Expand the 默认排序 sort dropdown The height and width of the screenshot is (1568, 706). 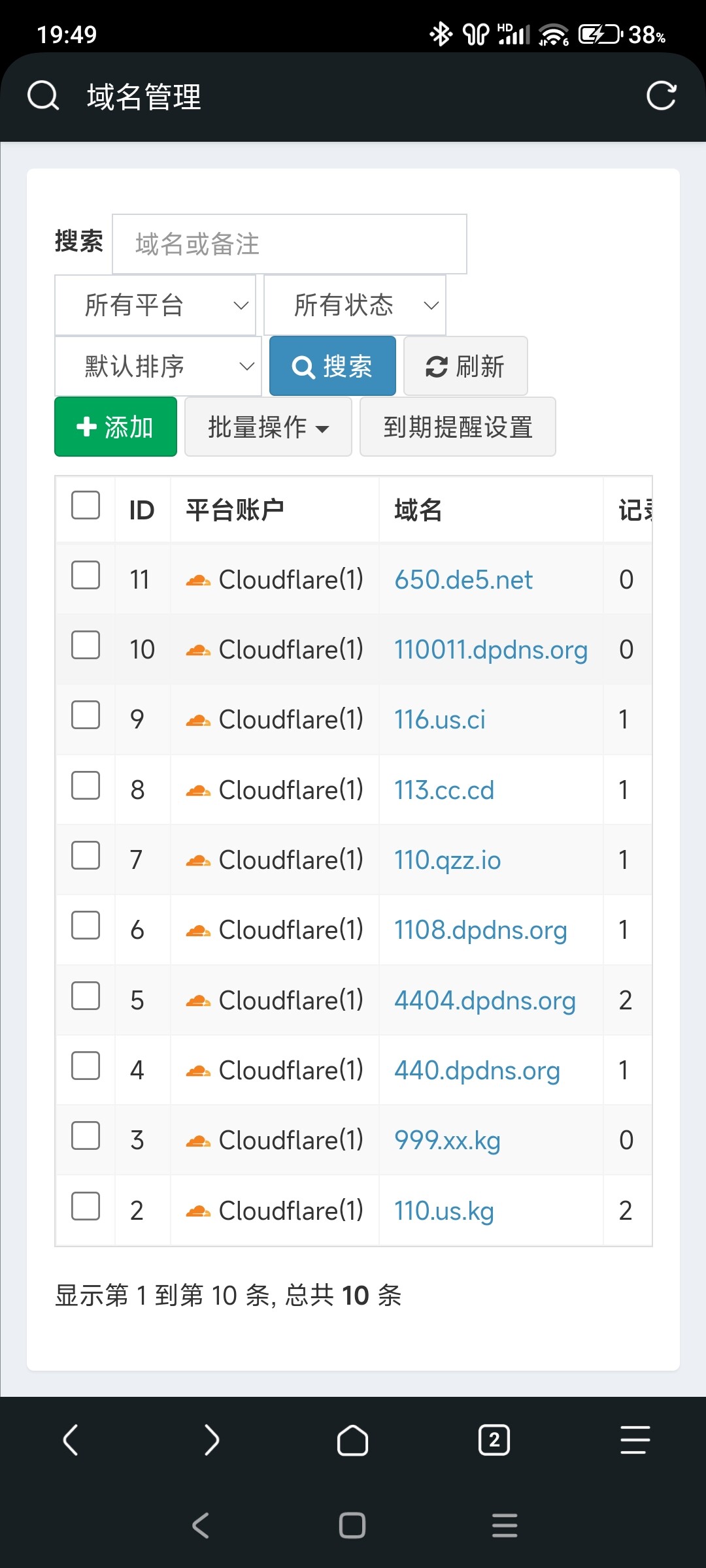point(158,366)
